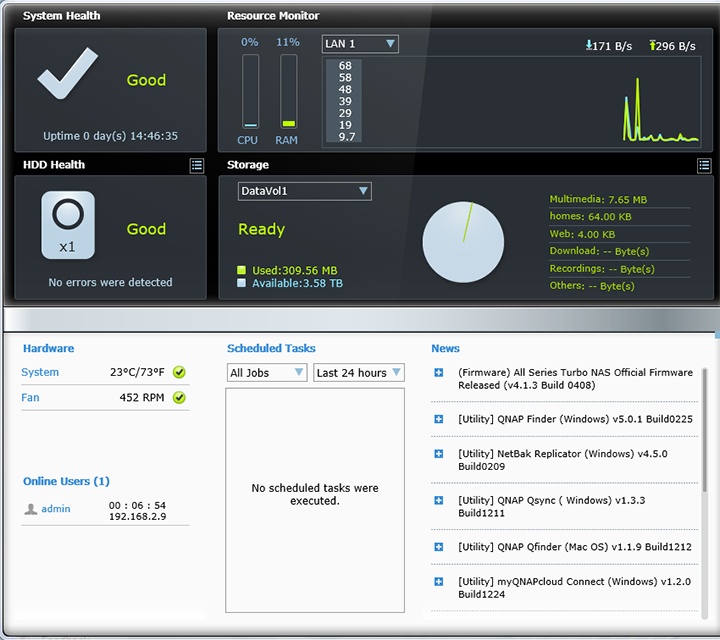
Task: Expand the NetBak Replicator news entry
Action: (x=439, y=454)
